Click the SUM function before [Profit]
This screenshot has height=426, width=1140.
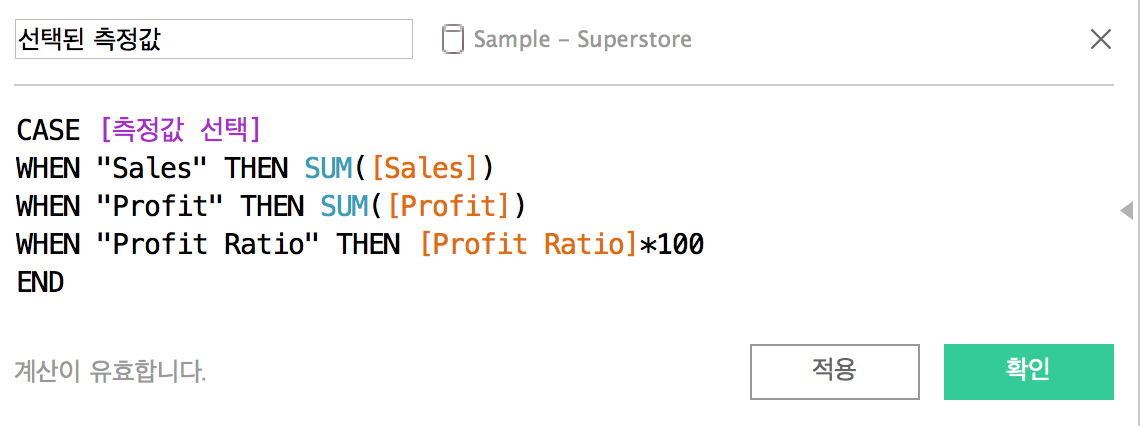click(345, 207)
